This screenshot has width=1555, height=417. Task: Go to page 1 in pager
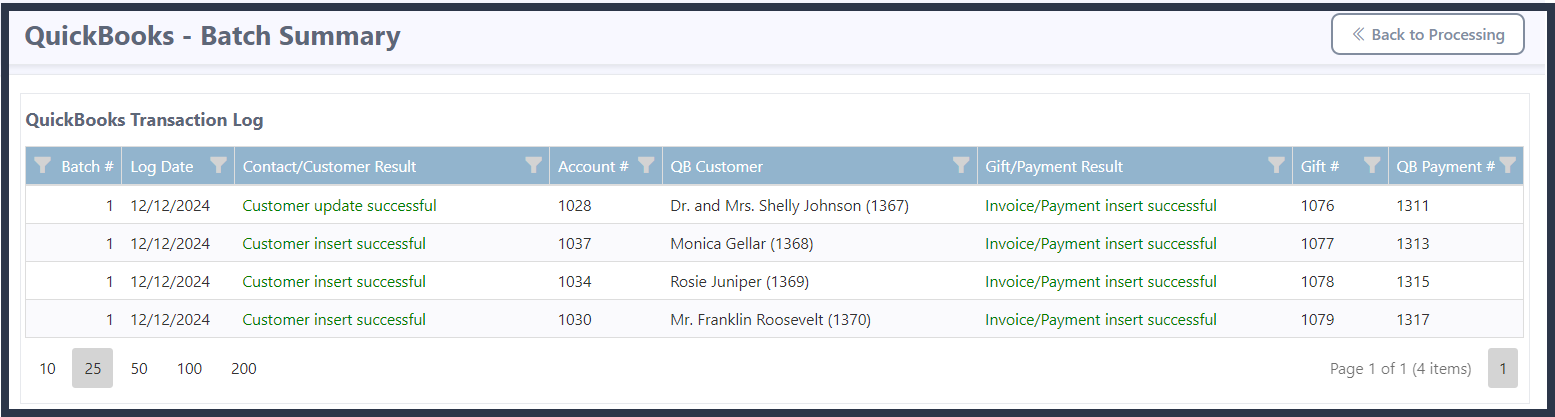(x=1503, y=368)
